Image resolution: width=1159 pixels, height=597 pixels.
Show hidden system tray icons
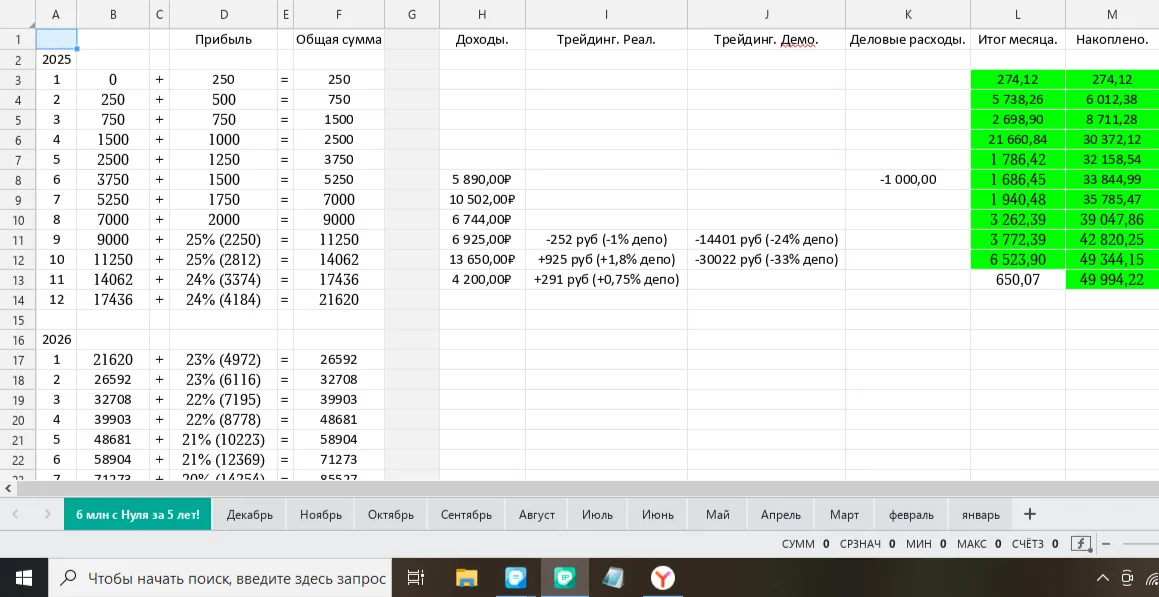(1102, 578)
